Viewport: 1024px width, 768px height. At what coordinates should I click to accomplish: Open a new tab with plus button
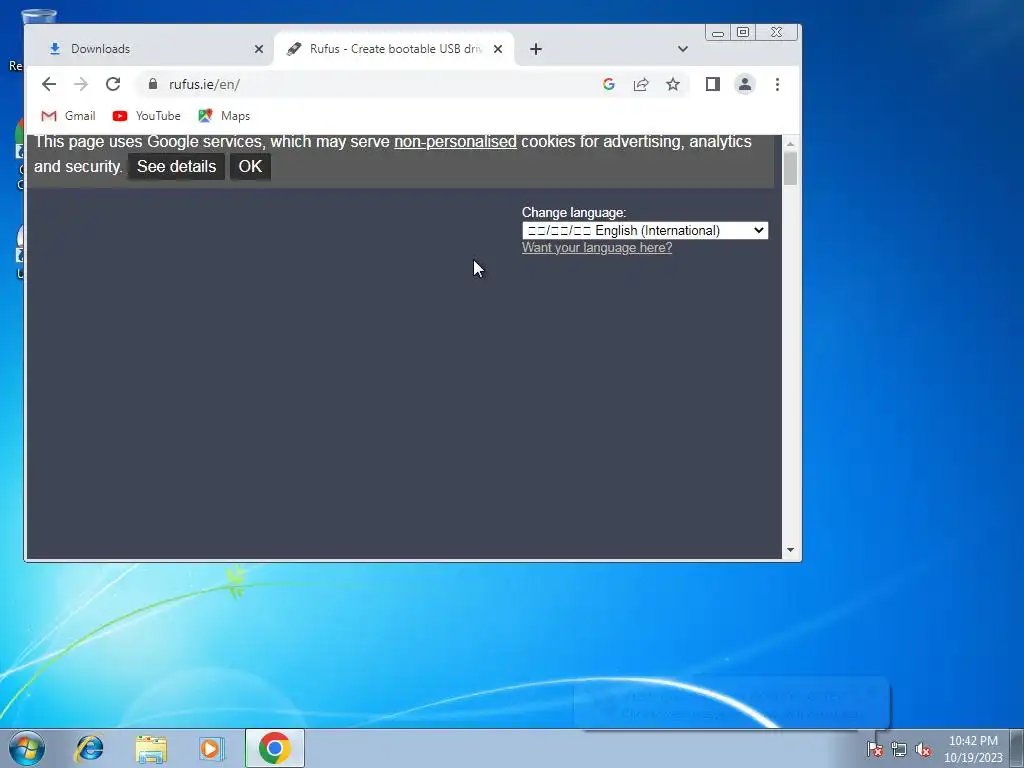(x=536, y=49)
